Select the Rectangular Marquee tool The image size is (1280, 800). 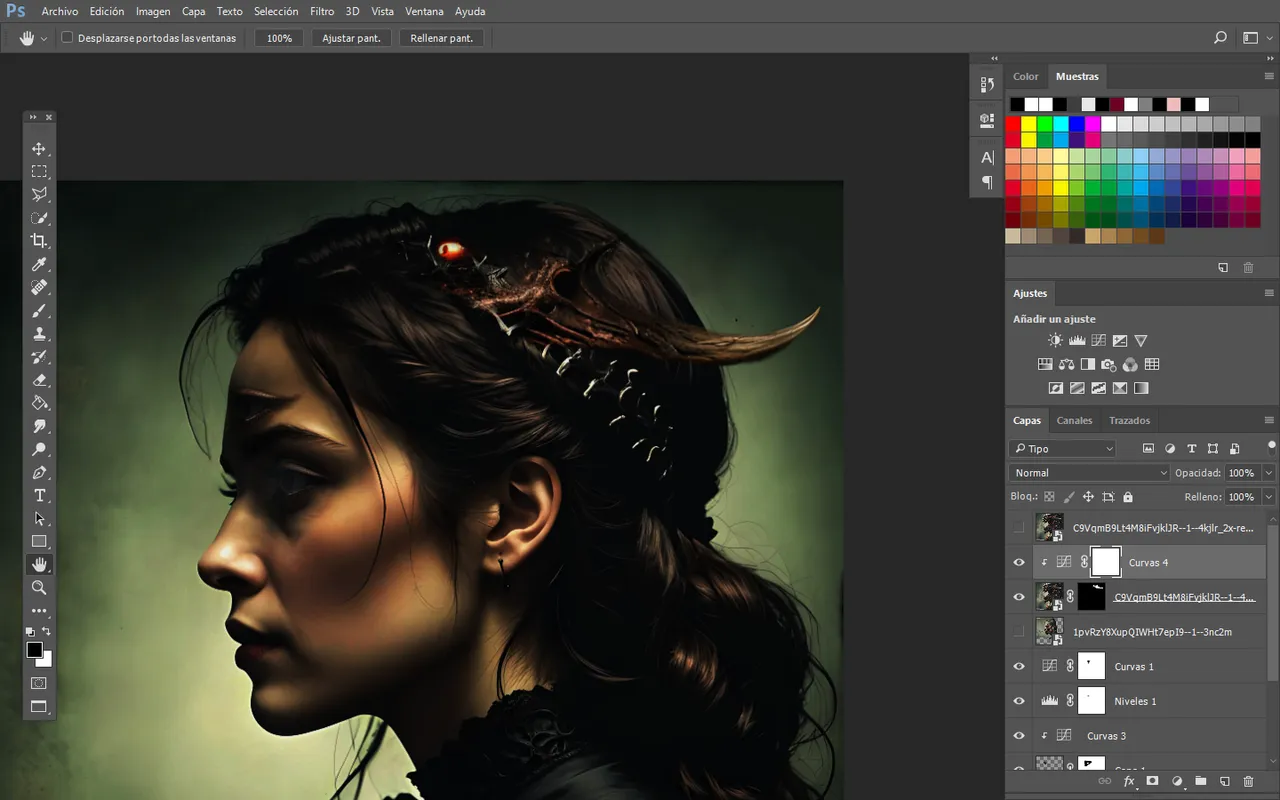[39, 172]
